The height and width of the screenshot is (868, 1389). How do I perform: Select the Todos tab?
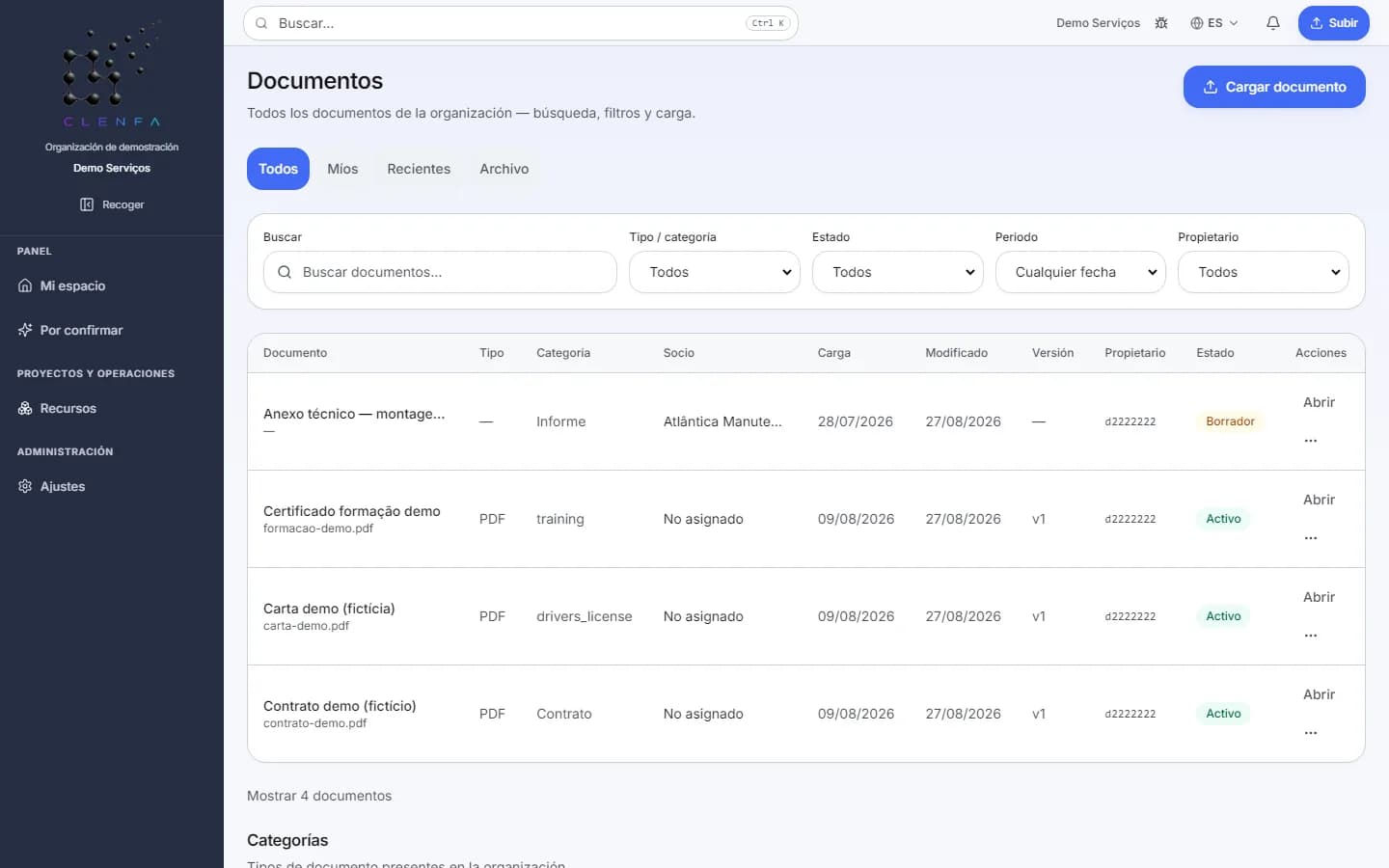point(278,169)
